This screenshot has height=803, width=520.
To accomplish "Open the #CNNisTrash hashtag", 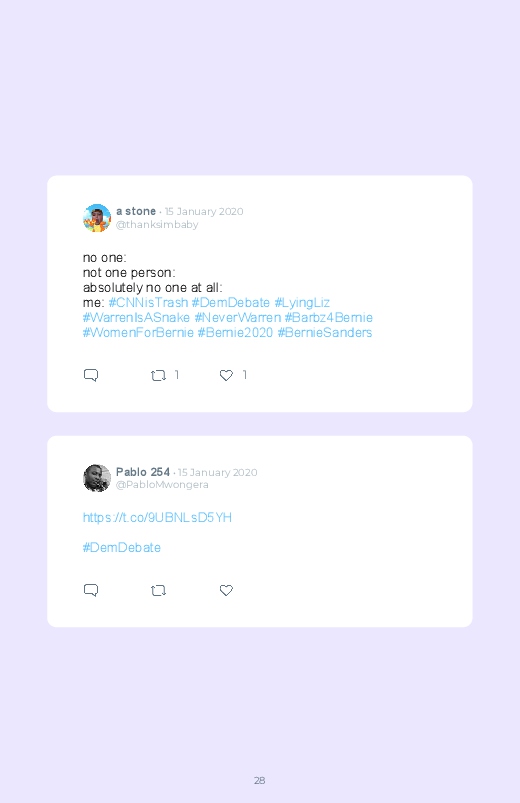I will tap(148, 303).
